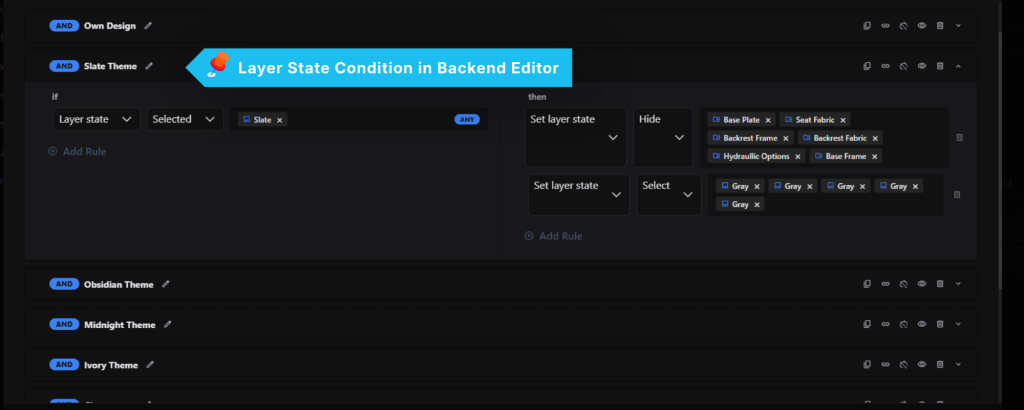Delete the Own Design condition
1024x410 pixels.
pos(940,26)
